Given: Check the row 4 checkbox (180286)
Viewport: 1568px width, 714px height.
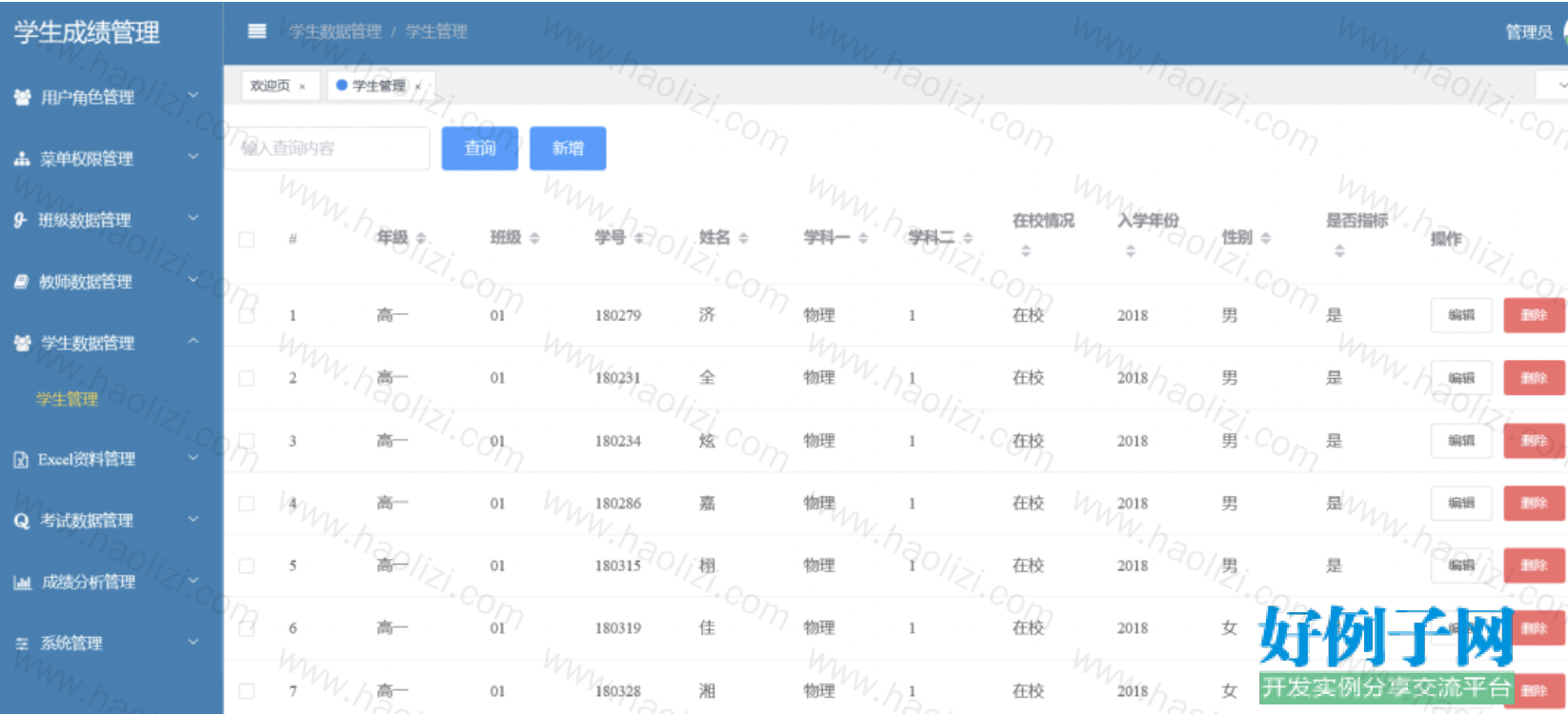Looking at the screenshot, I should [247, 504].
